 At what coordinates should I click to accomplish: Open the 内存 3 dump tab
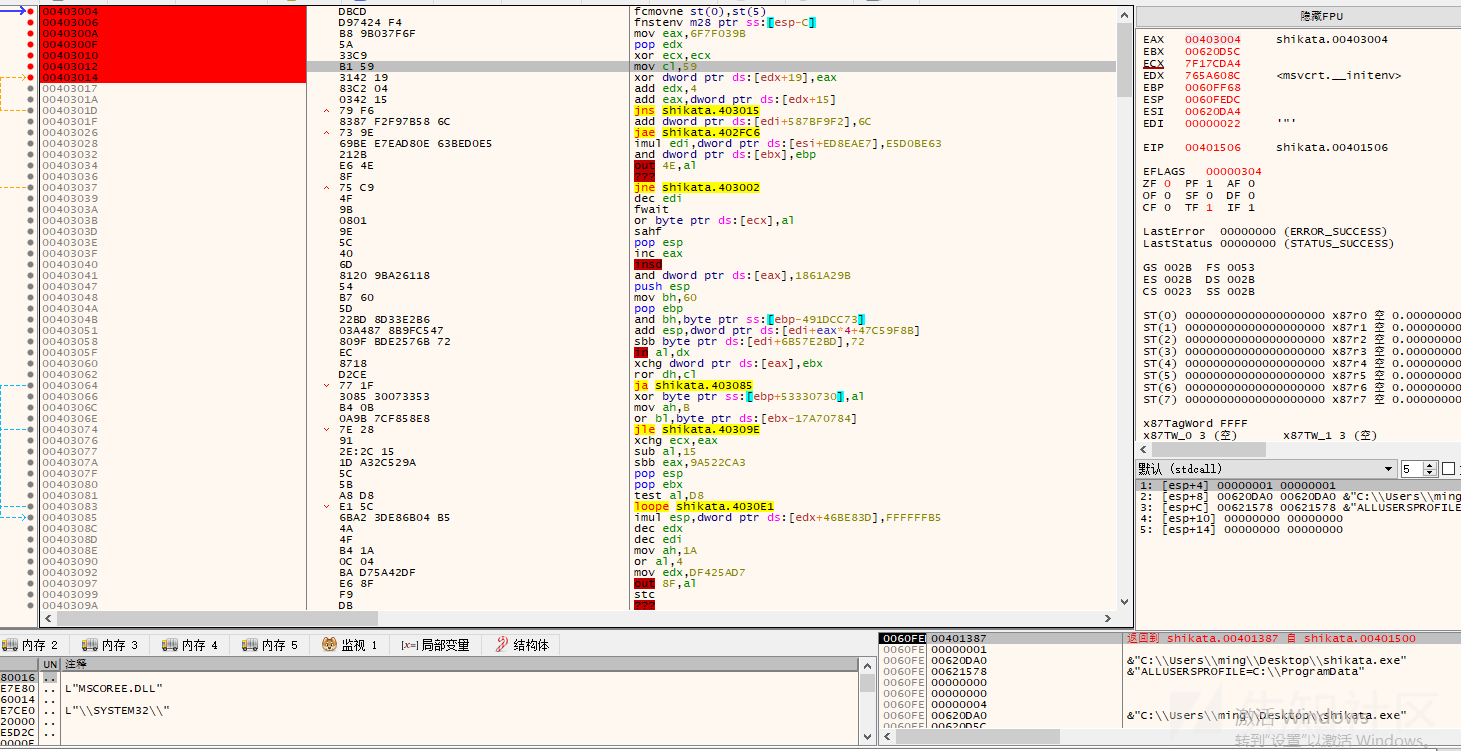point(110,645)
